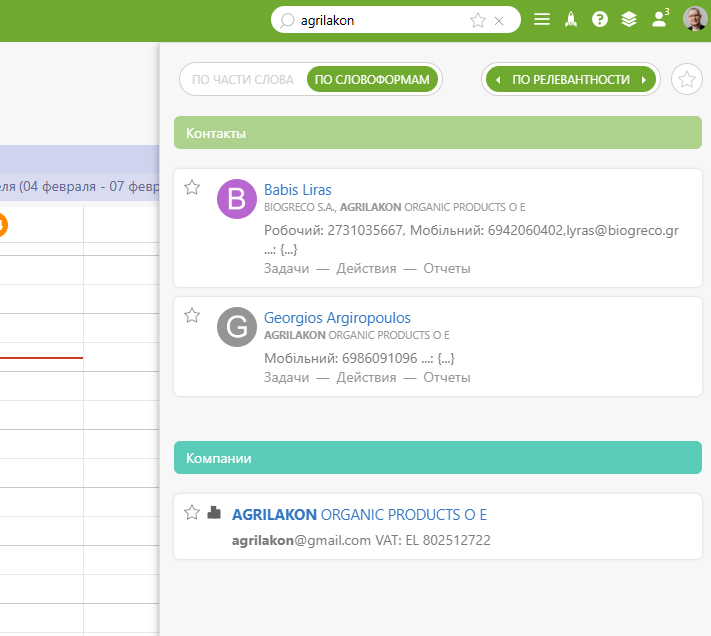Viewport: 711px width, 636px height.
Task: Switch search to ПО ЧАСТИ СЛОВА
Action: [243, 80]
